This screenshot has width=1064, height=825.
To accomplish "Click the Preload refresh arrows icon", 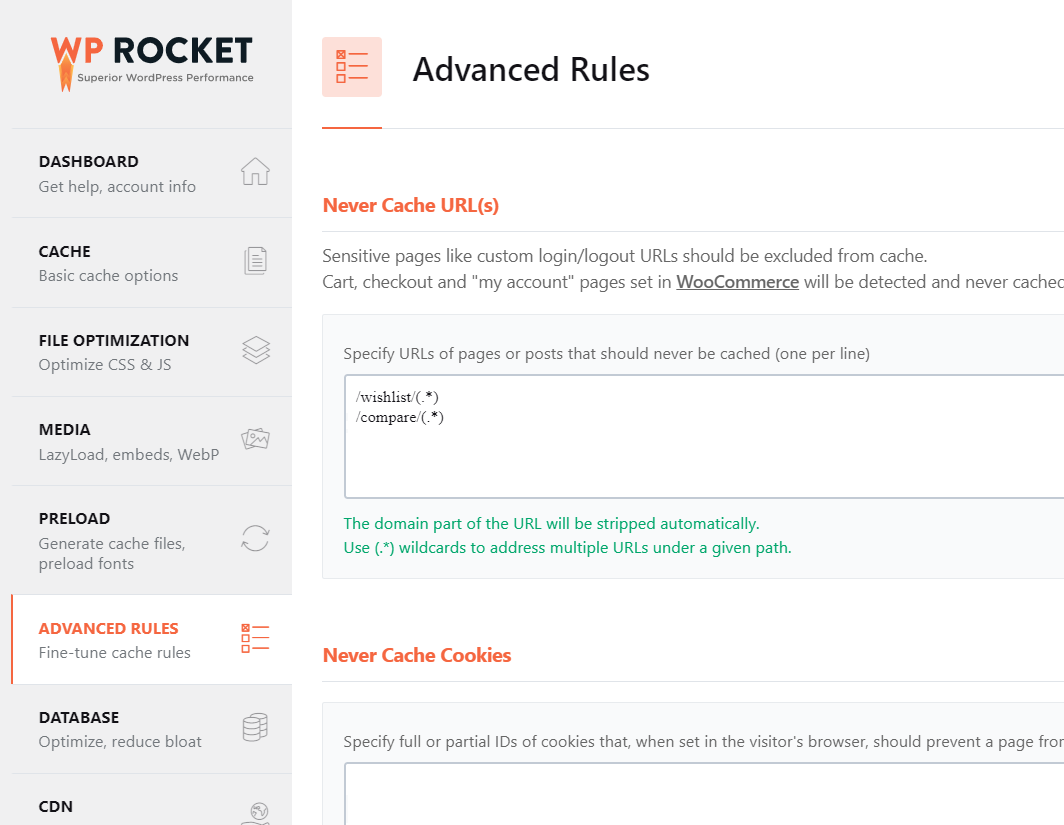I will coord(255,538).
